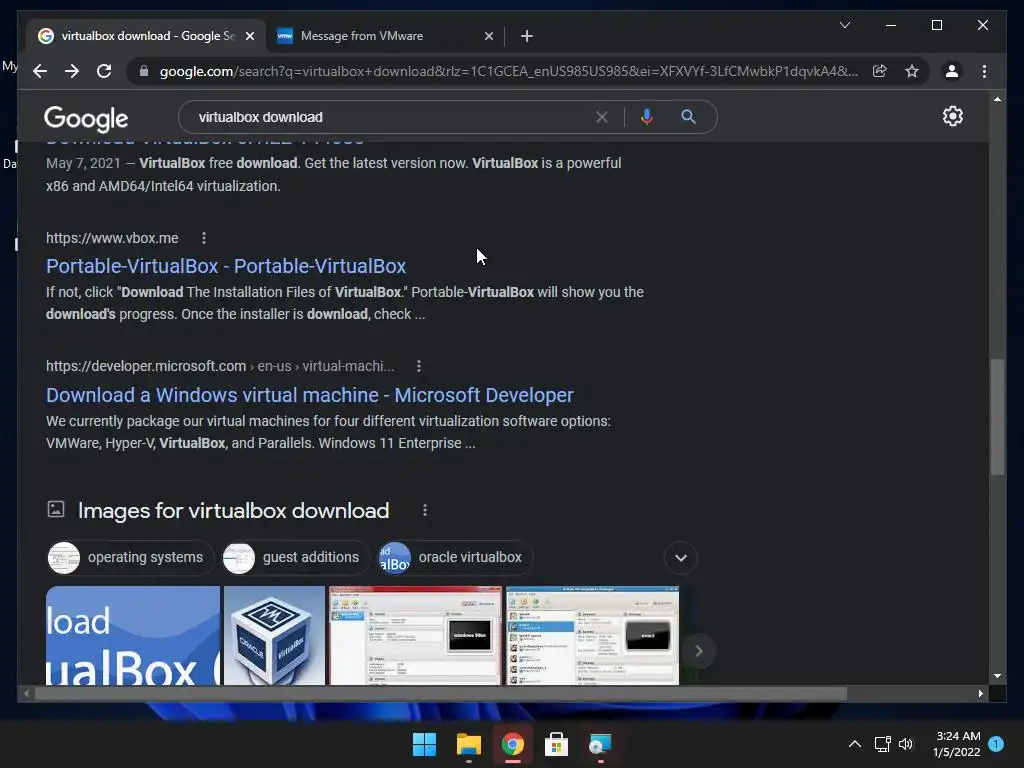Viewport: 1024px width, 768px height.
Task: Go back to the previous page
Action: (40, 71)
